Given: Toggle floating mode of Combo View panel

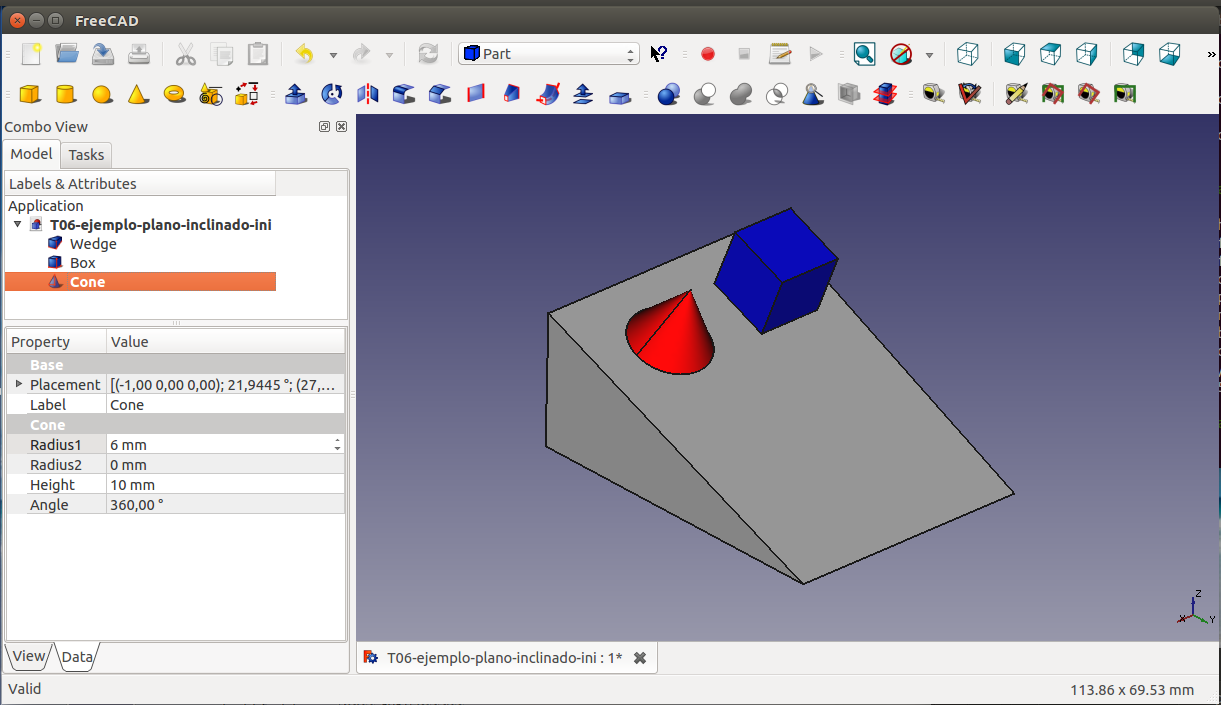Looking at the screenshot, I should [324, 127].
